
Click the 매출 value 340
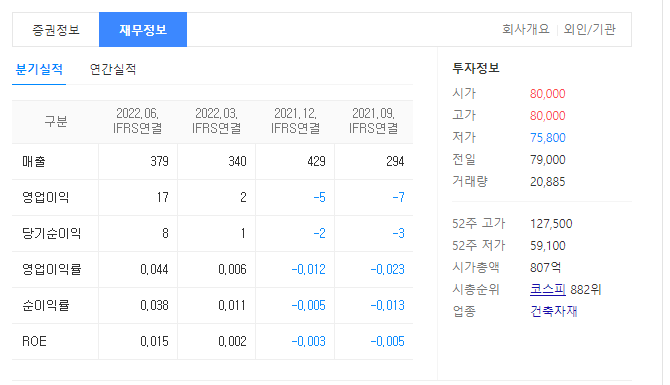pyautogui.click(x=237, y=162)
